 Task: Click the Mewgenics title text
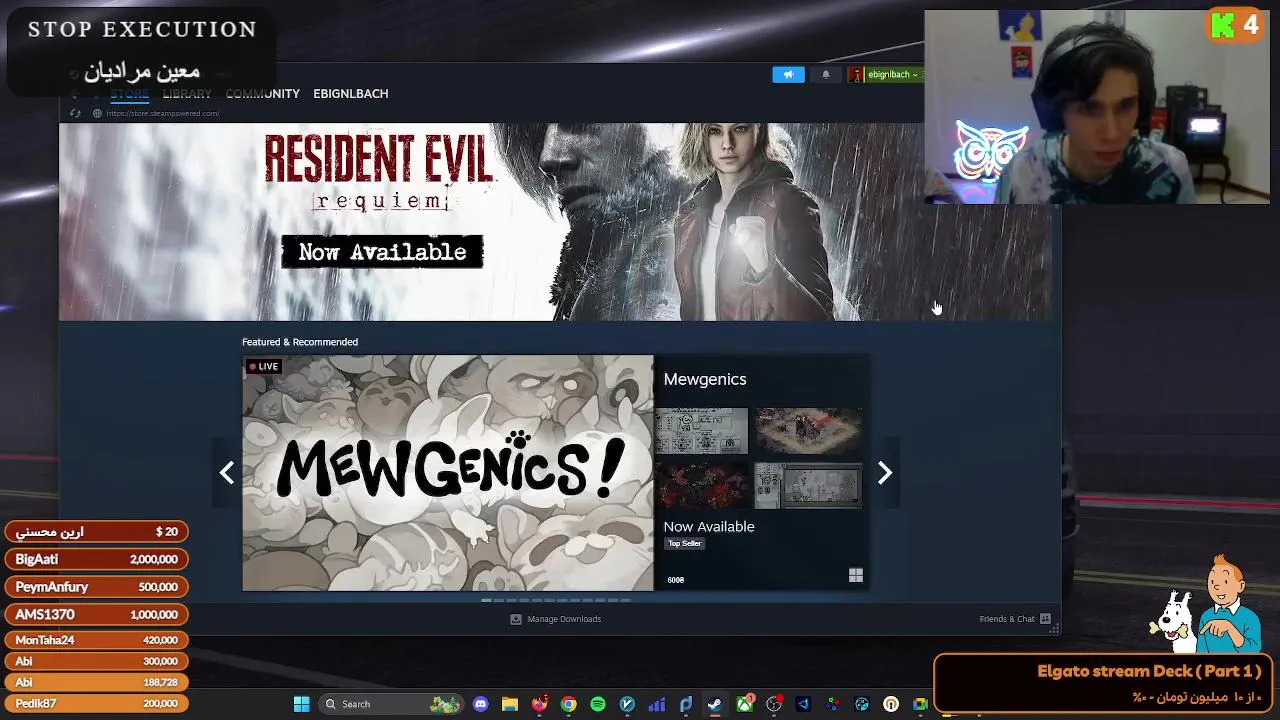point(705,379)
